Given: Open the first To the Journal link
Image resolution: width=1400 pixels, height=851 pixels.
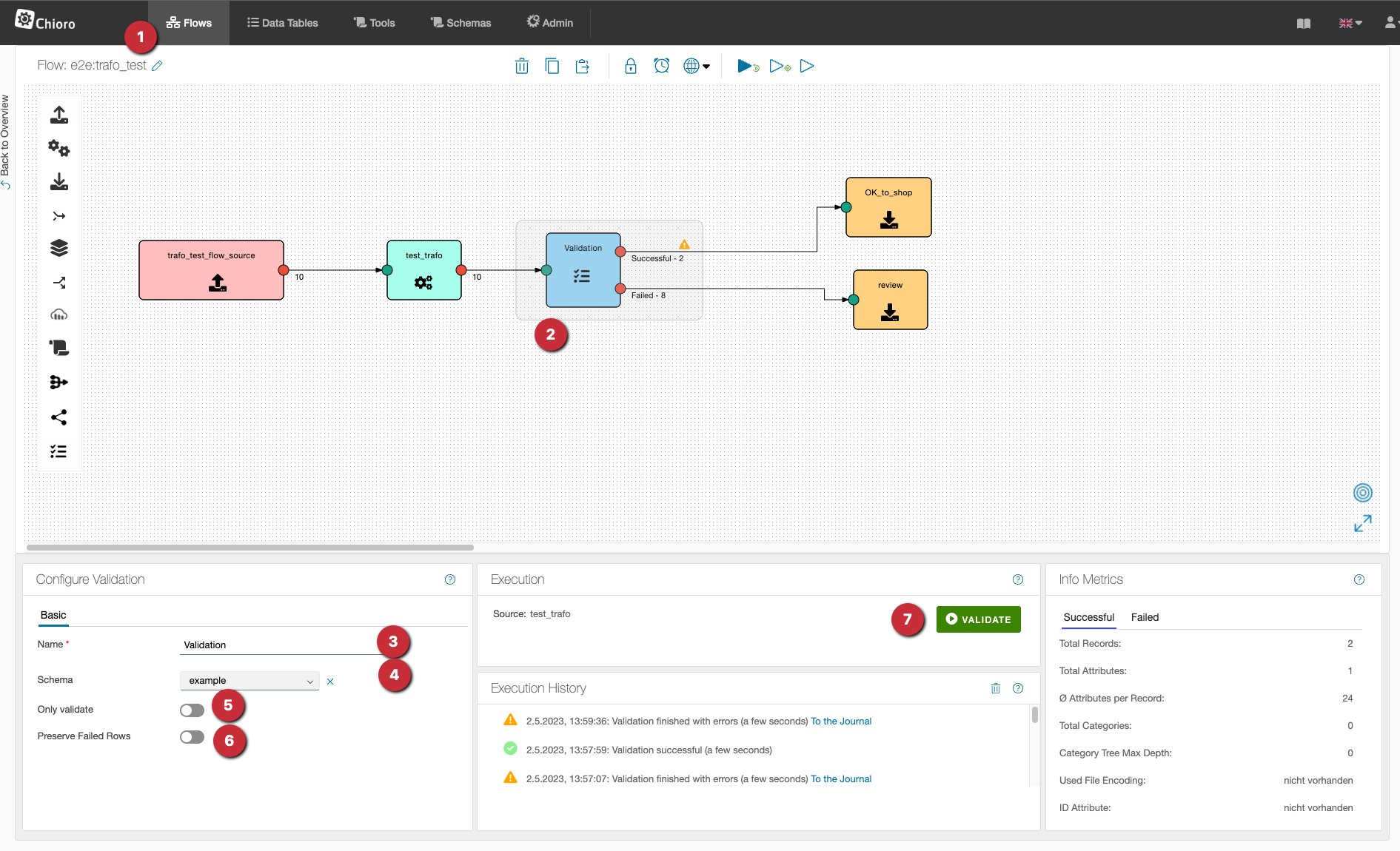Looking at the screenshot, I should 841,721.
